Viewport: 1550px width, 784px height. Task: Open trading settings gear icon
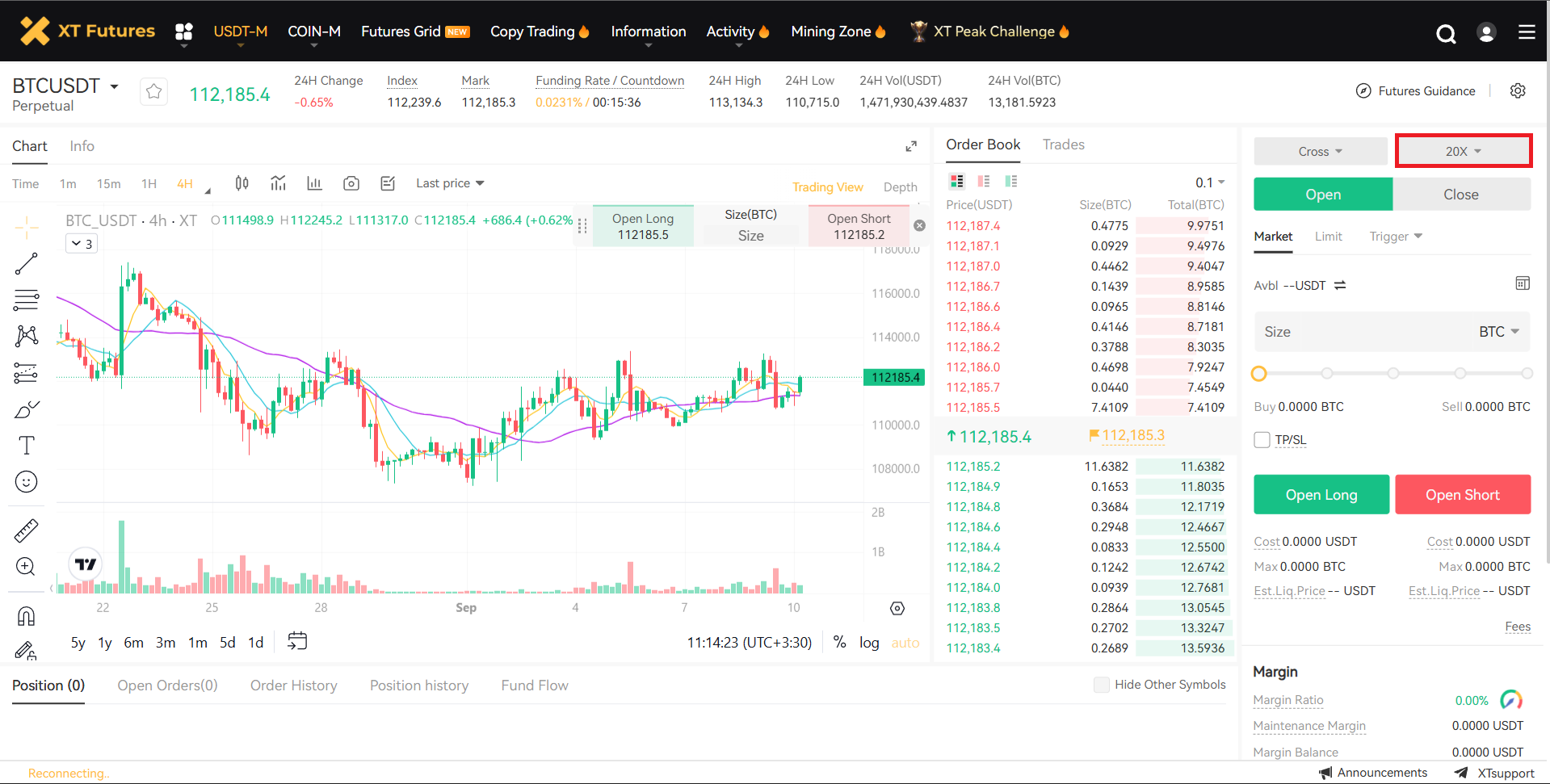pyautogui.click(x=1518, y=90)
